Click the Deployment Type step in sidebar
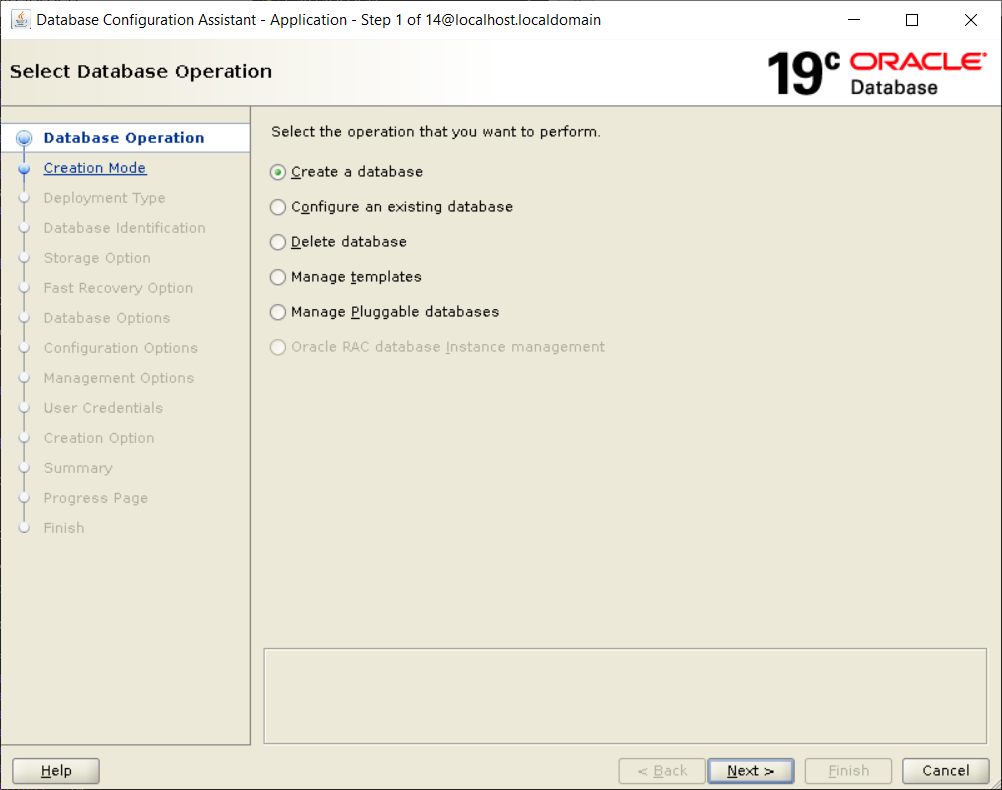This screenshot has width=1002, height=790. pos(104,198)
